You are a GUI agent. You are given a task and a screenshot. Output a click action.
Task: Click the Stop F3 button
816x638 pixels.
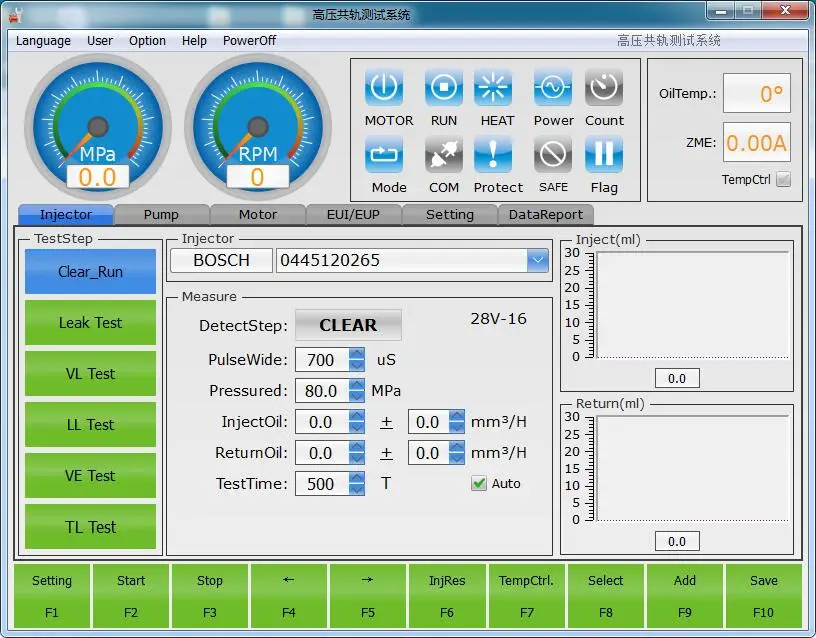(x=210, y=596)
